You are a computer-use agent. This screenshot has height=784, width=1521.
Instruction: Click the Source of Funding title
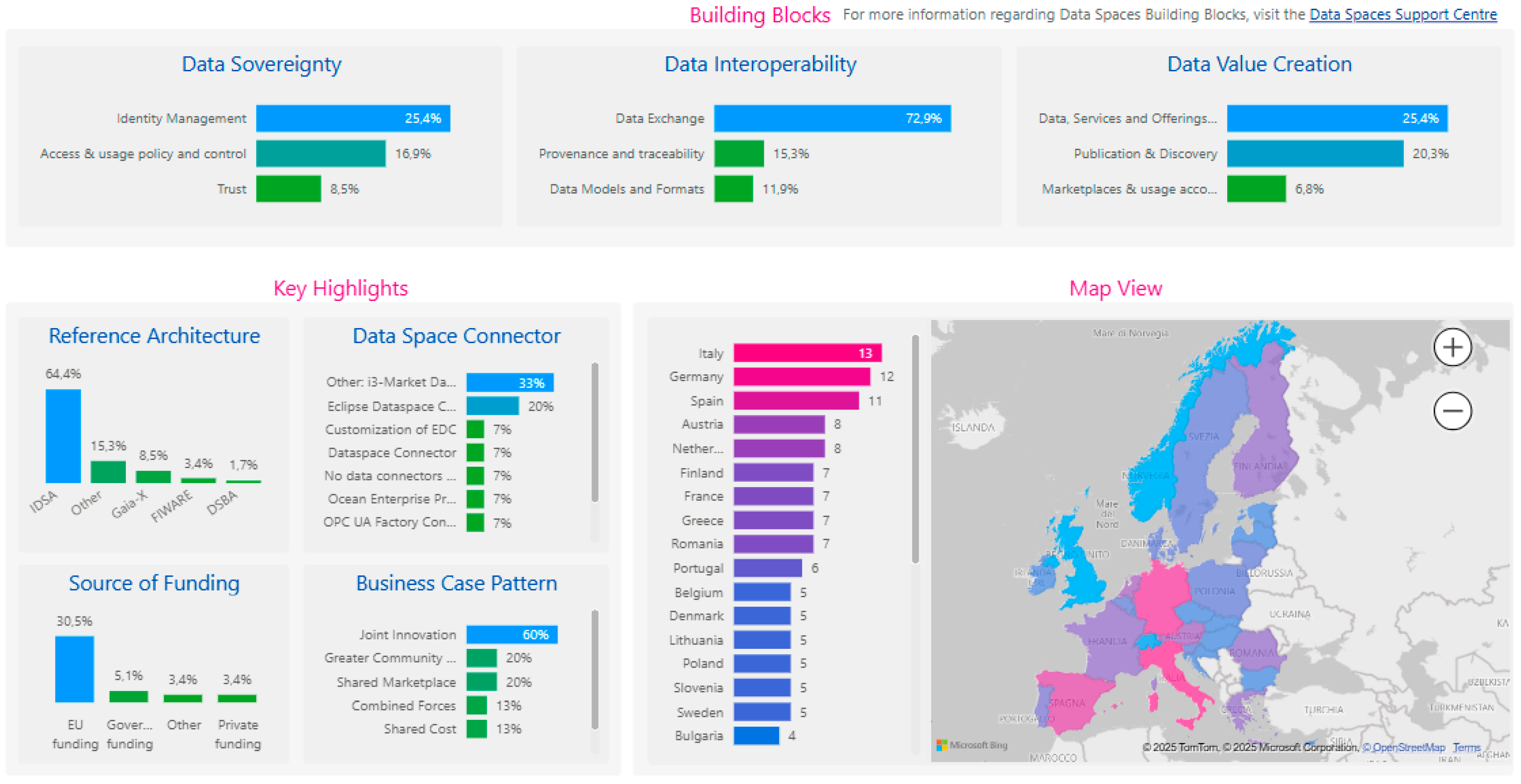(154, 583)
